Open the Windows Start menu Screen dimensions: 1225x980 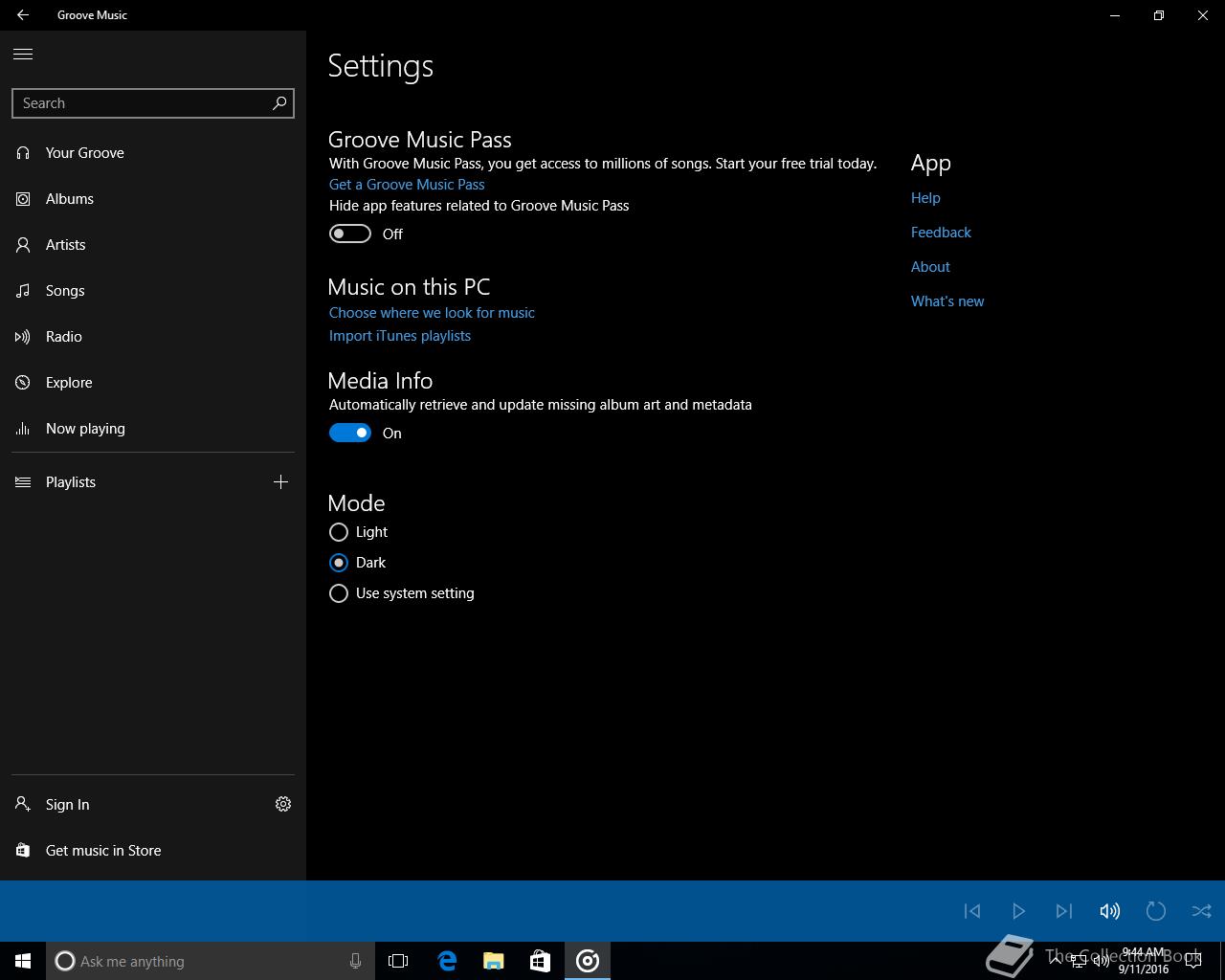(23, 961)
